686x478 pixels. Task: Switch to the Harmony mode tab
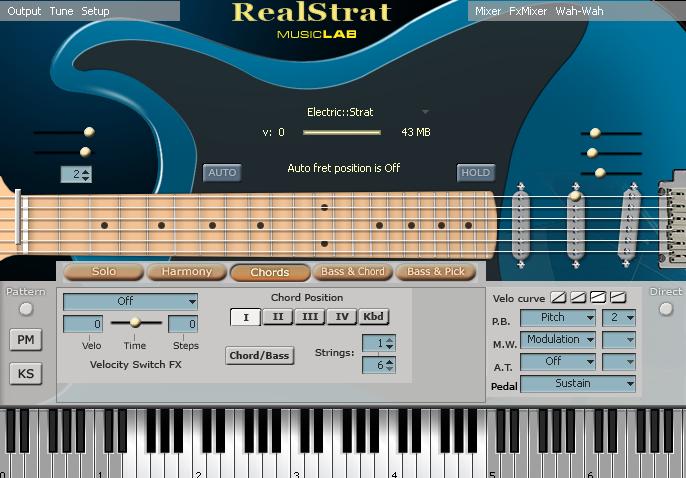coord(187,272)
